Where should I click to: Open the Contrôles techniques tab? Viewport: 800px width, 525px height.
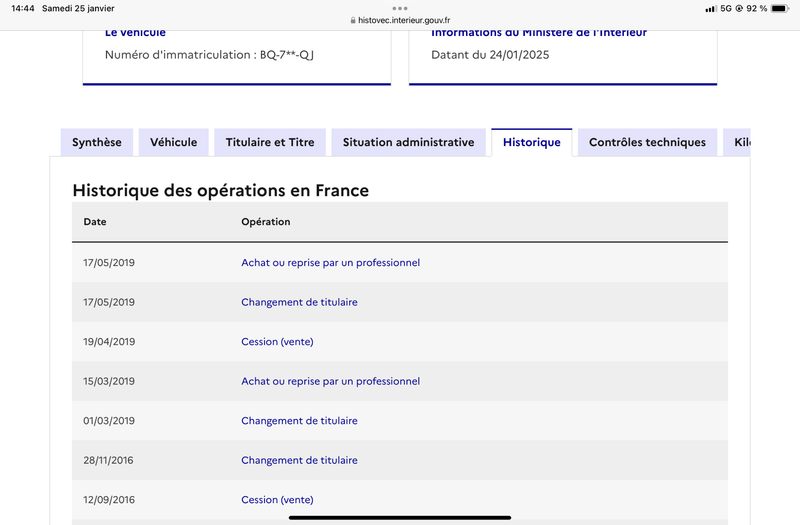click(x=647, y=142)
